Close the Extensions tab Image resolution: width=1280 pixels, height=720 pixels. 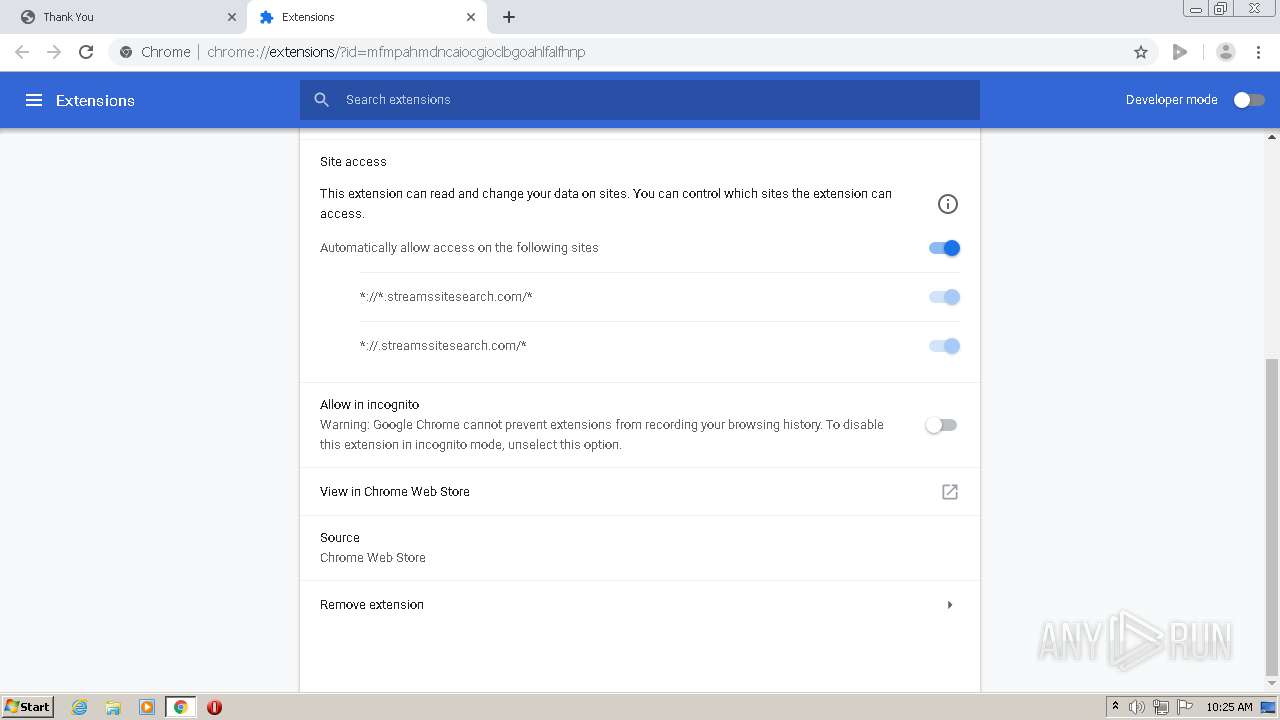click(471, 17)
